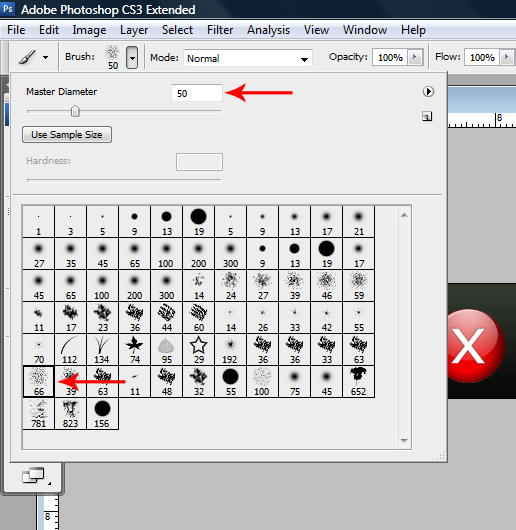
Task: Open the Layer menu
Action: pyautogui.click(x=134, y=30)
